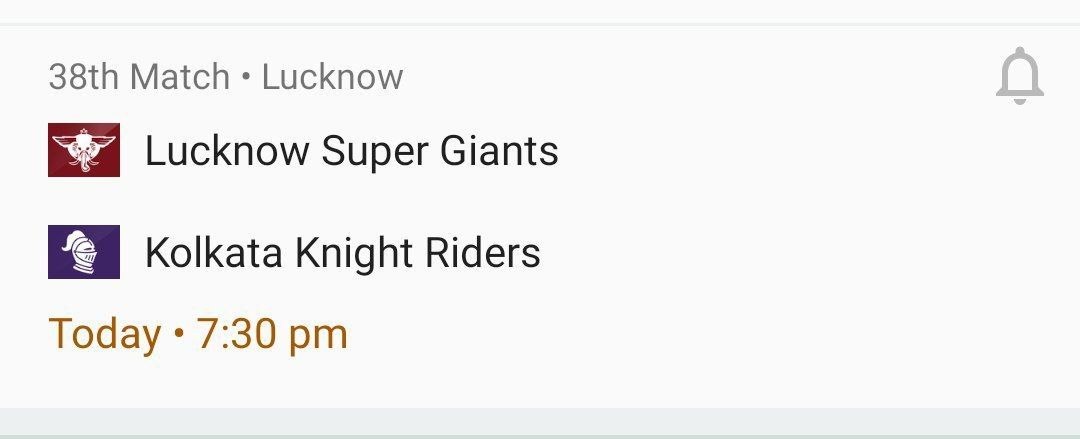Click the bullet between Today and time

pyautogui.click(x=179, y=334)
